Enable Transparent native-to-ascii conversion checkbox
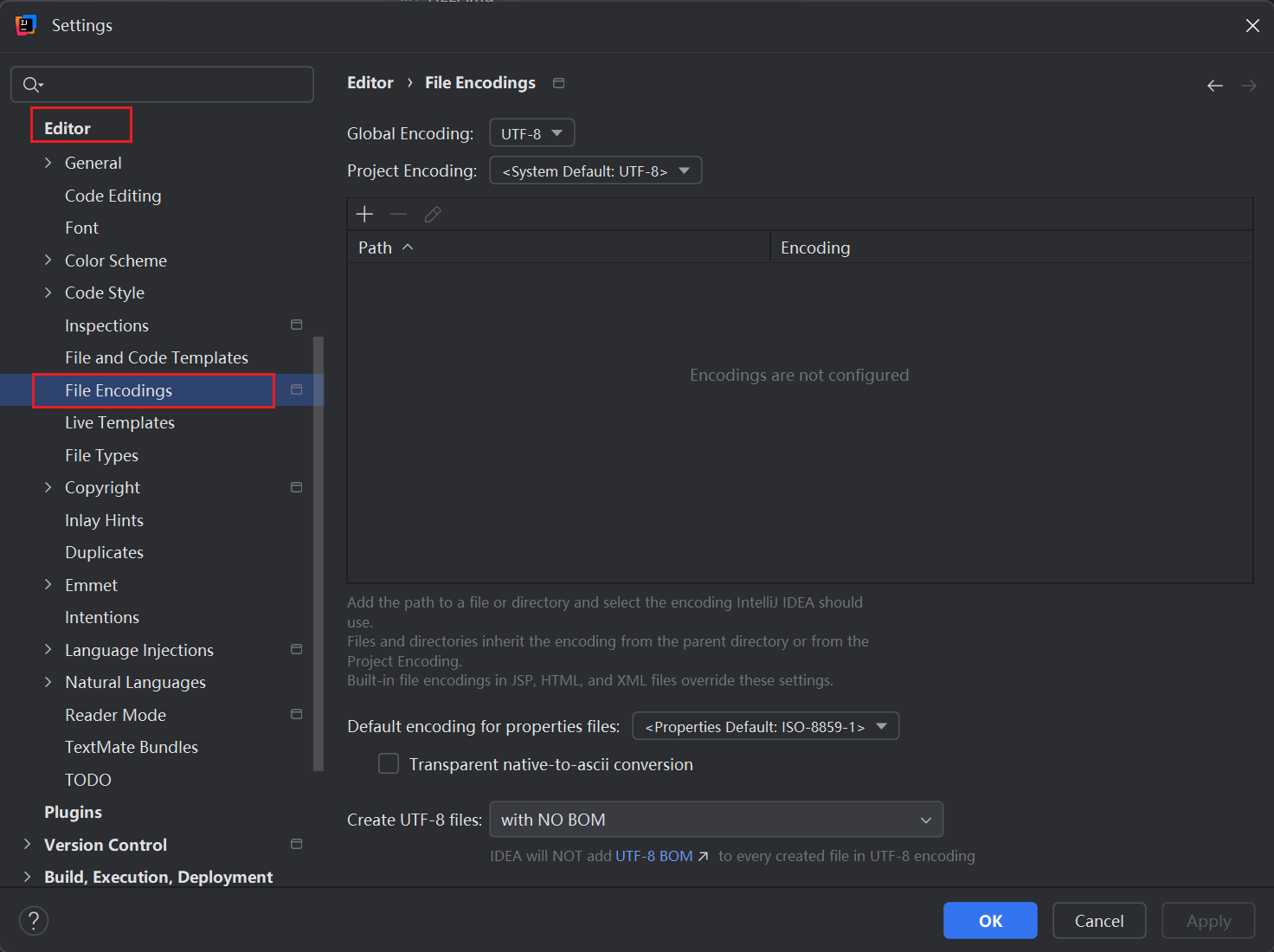This screenshot has height=952, width=1274. 389,764
